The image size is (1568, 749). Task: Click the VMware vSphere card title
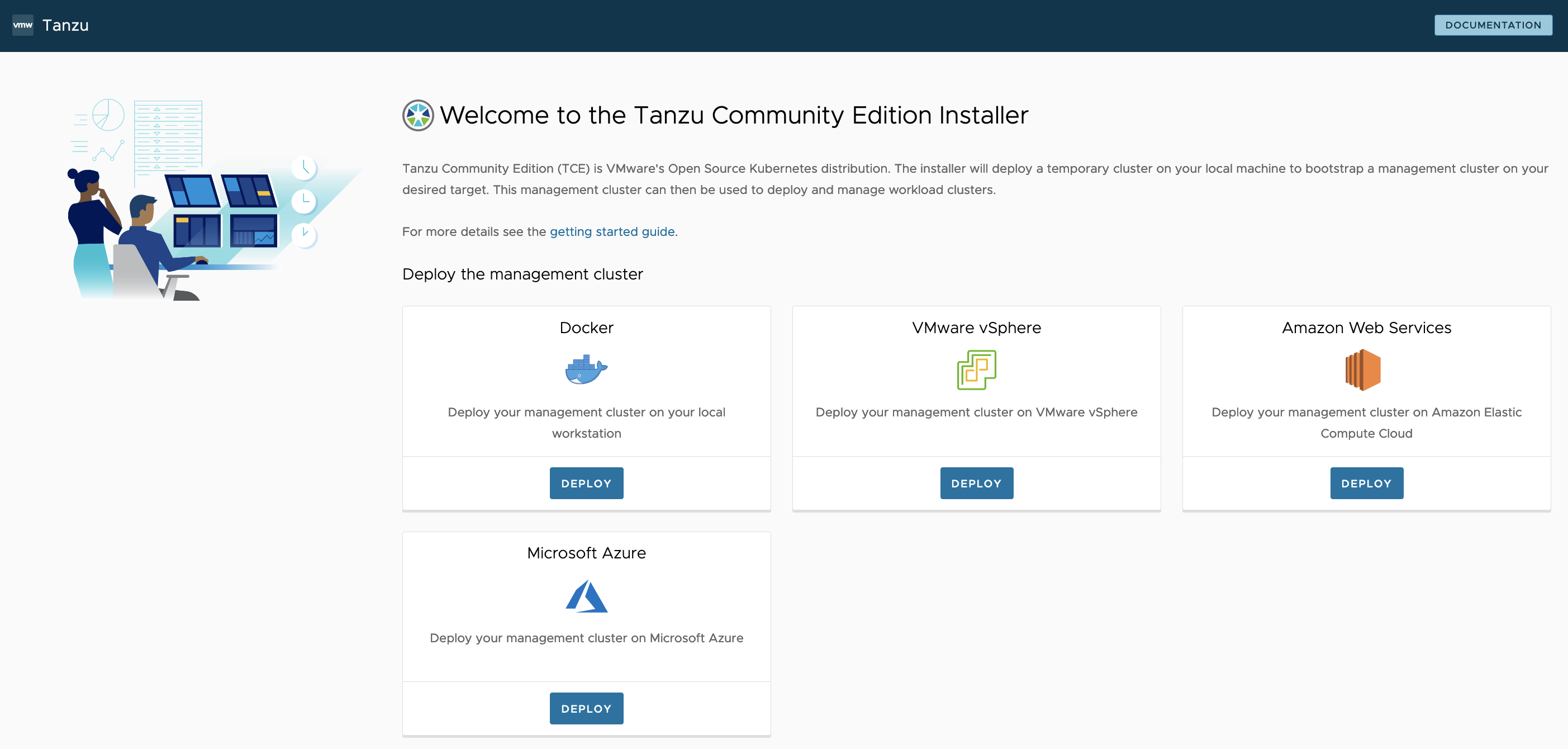(976, 328)
